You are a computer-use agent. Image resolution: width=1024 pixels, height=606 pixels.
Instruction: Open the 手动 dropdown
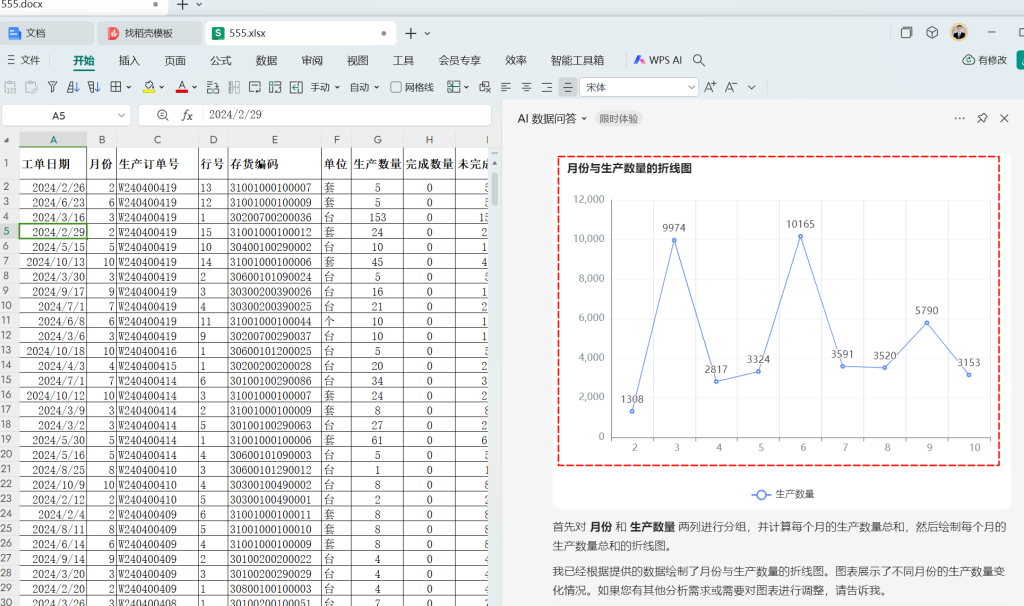tap(325, 87)
